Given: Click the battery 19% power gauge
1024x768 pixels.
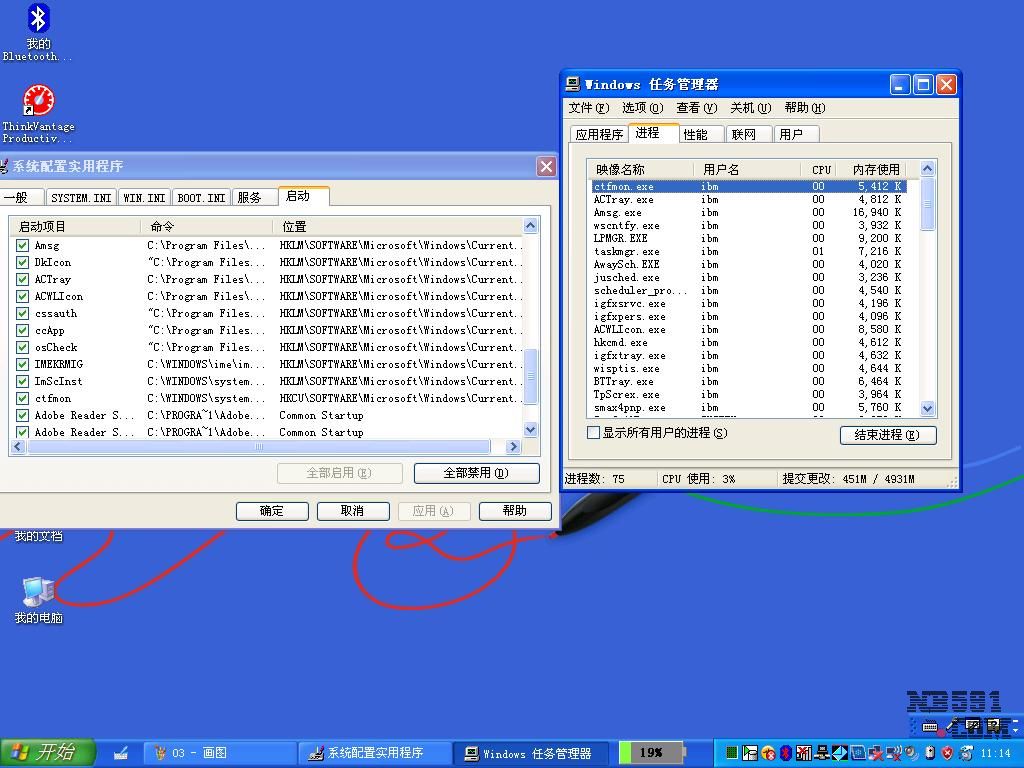Looking at the screenshot, I should [x=651, y=752].
